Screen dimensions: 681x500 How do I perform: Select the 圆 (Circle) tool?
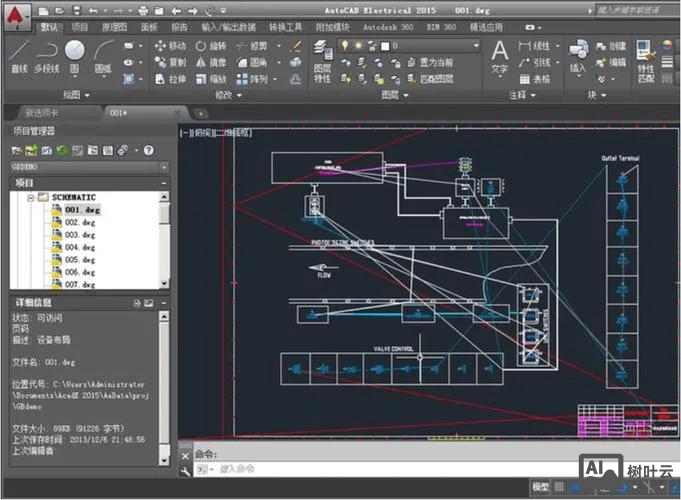[75, 52]
